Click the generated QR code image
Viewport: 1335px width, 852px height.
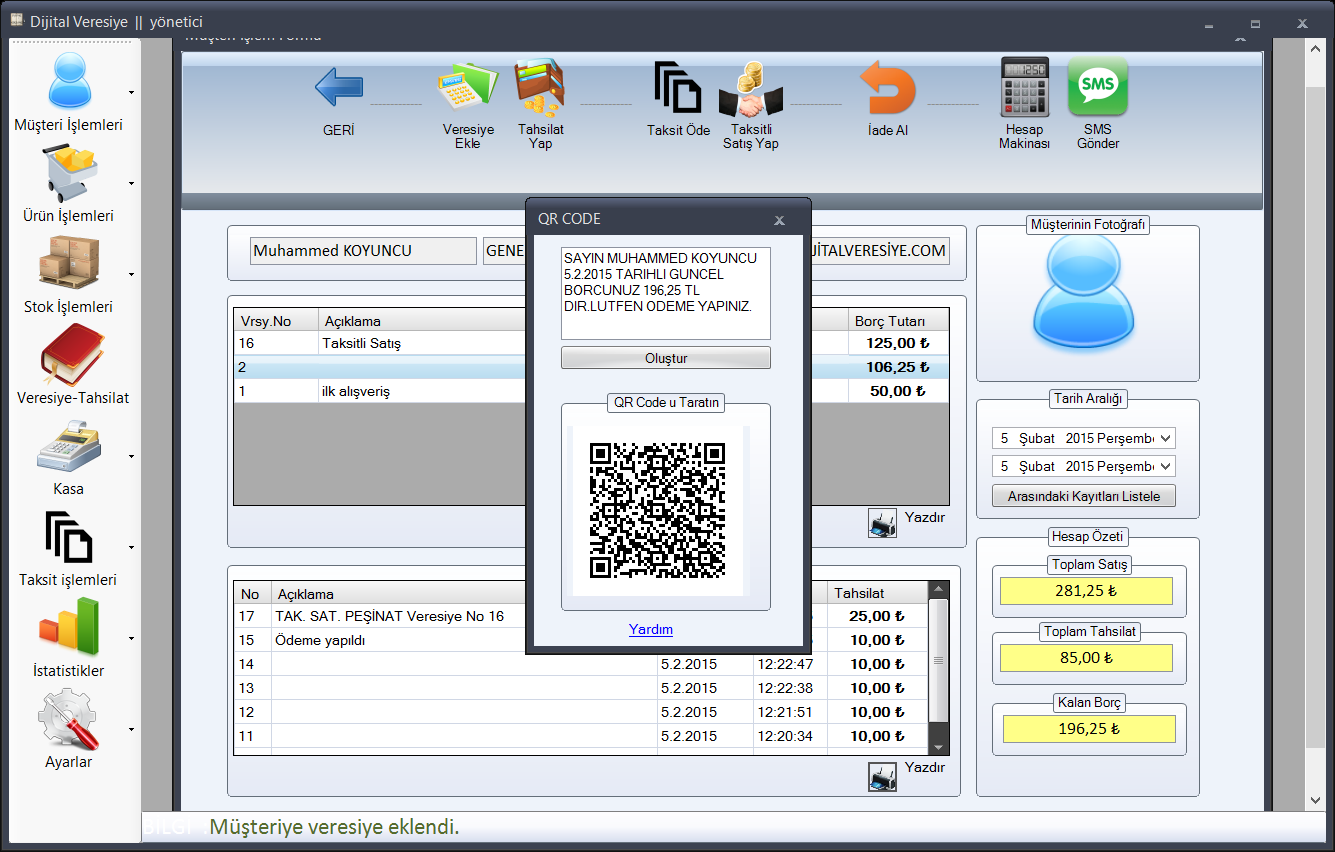click(x=657, y=510)
